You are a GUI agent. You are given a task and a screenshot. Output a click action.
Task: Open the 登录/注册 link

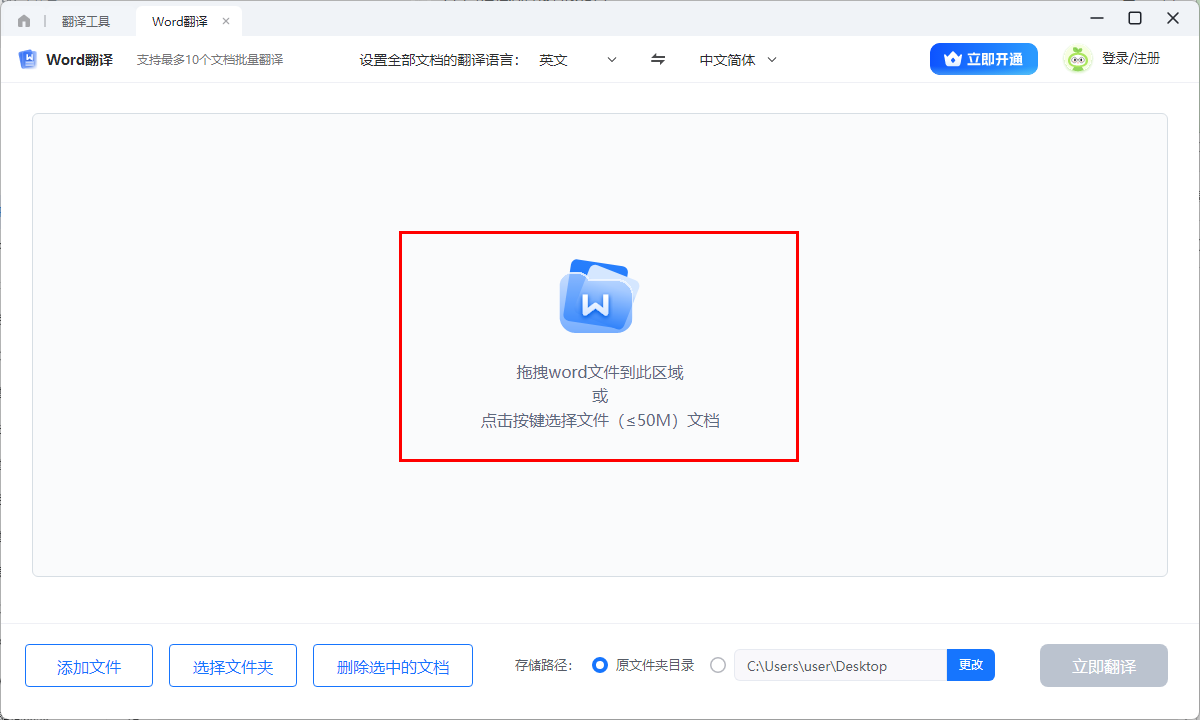click(x=1131, y=59)
